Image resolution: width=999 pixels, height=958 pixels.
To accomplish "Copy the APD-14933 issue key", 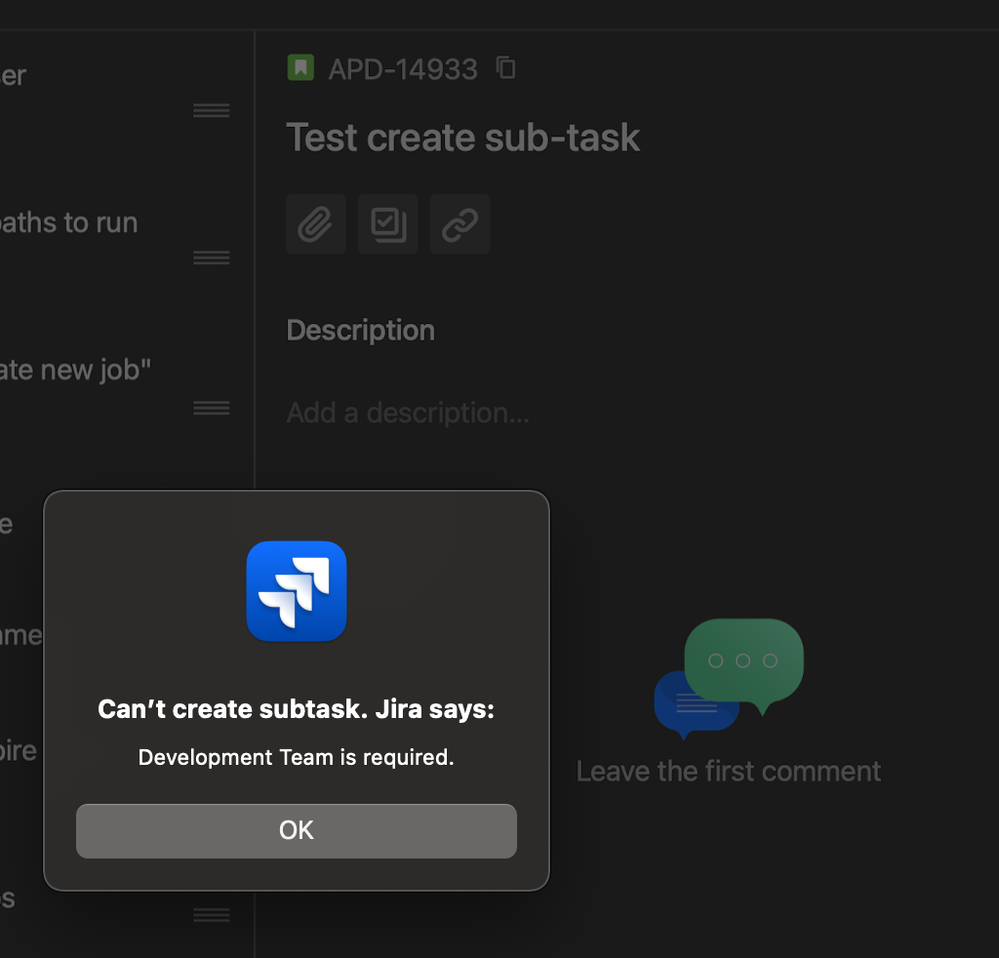I will tap(506, 68).
